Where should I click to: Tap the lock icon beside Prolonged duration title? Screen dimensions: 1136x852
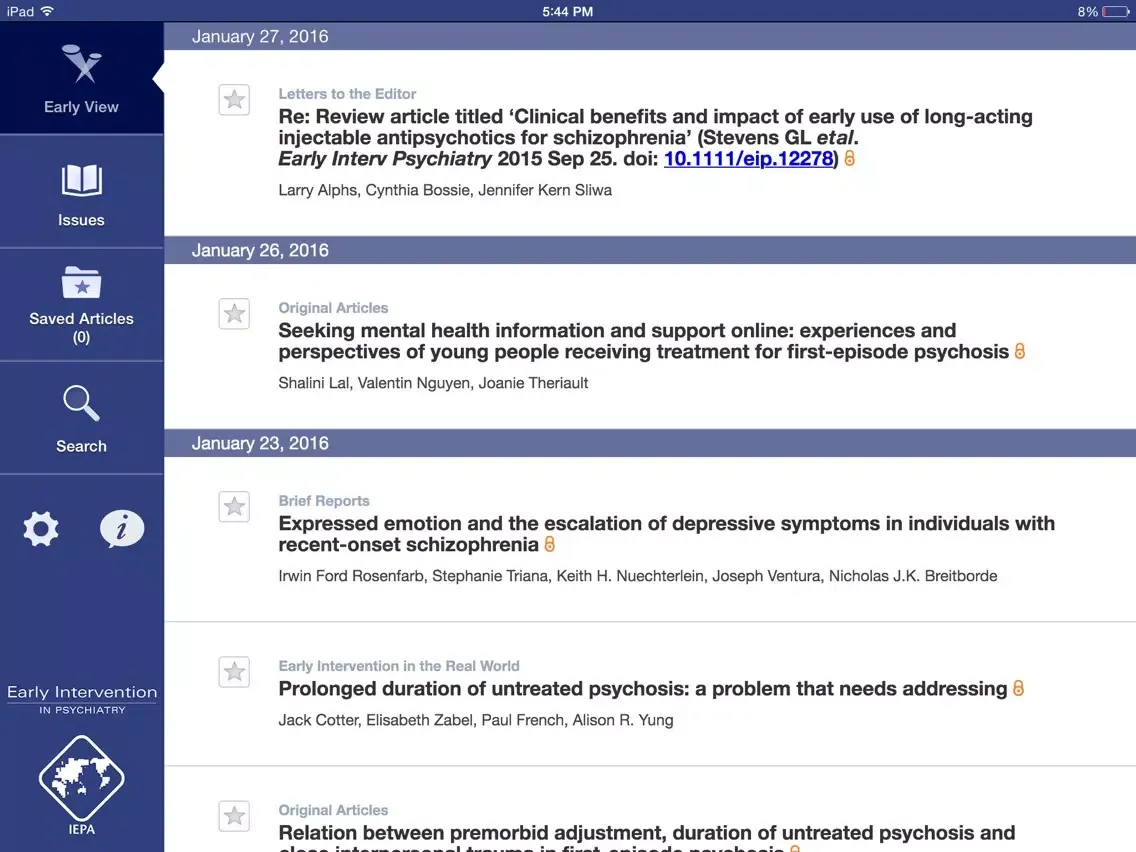point(1019,689)
